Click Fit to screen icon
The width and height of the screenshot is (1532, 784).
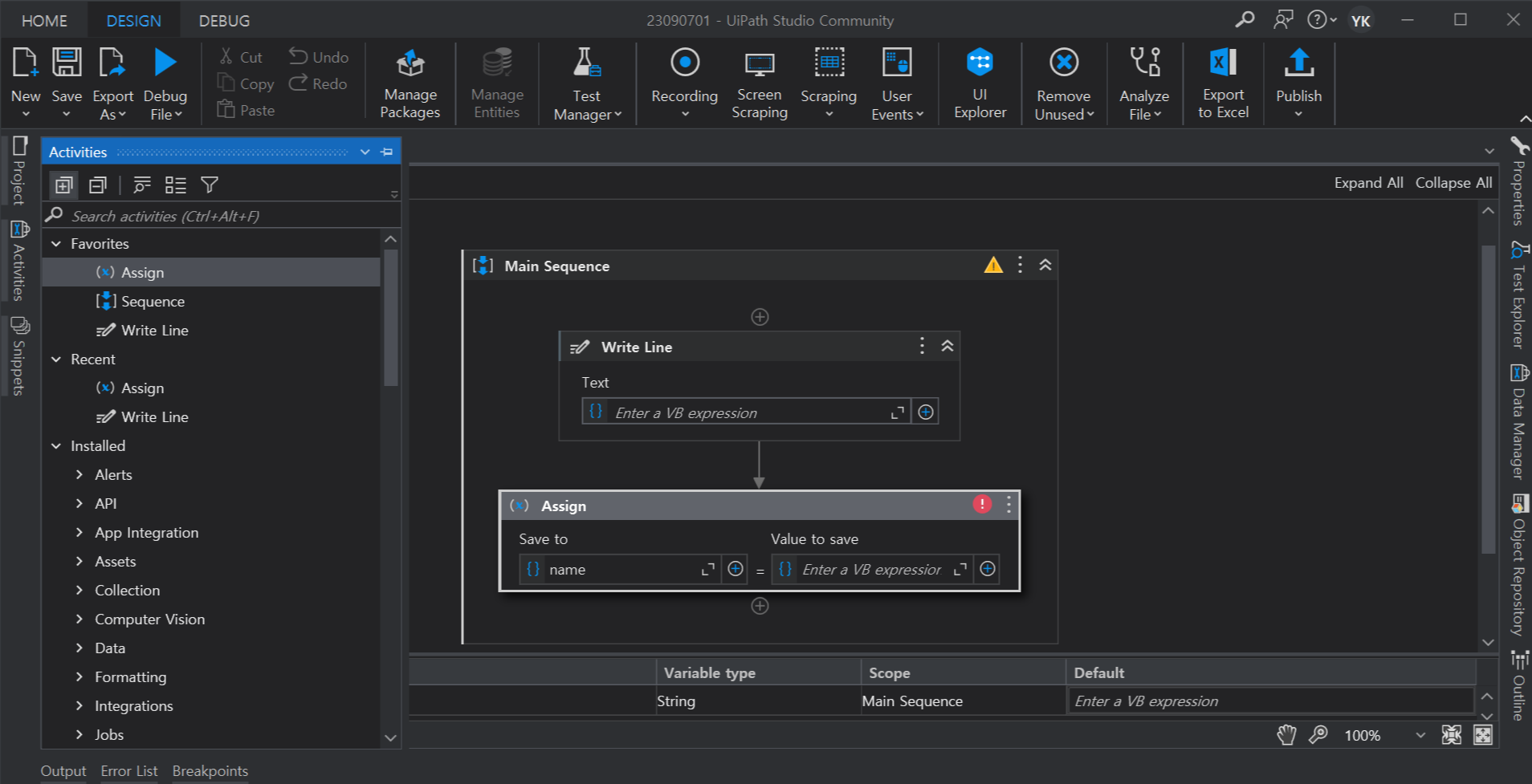point(1451,735)
